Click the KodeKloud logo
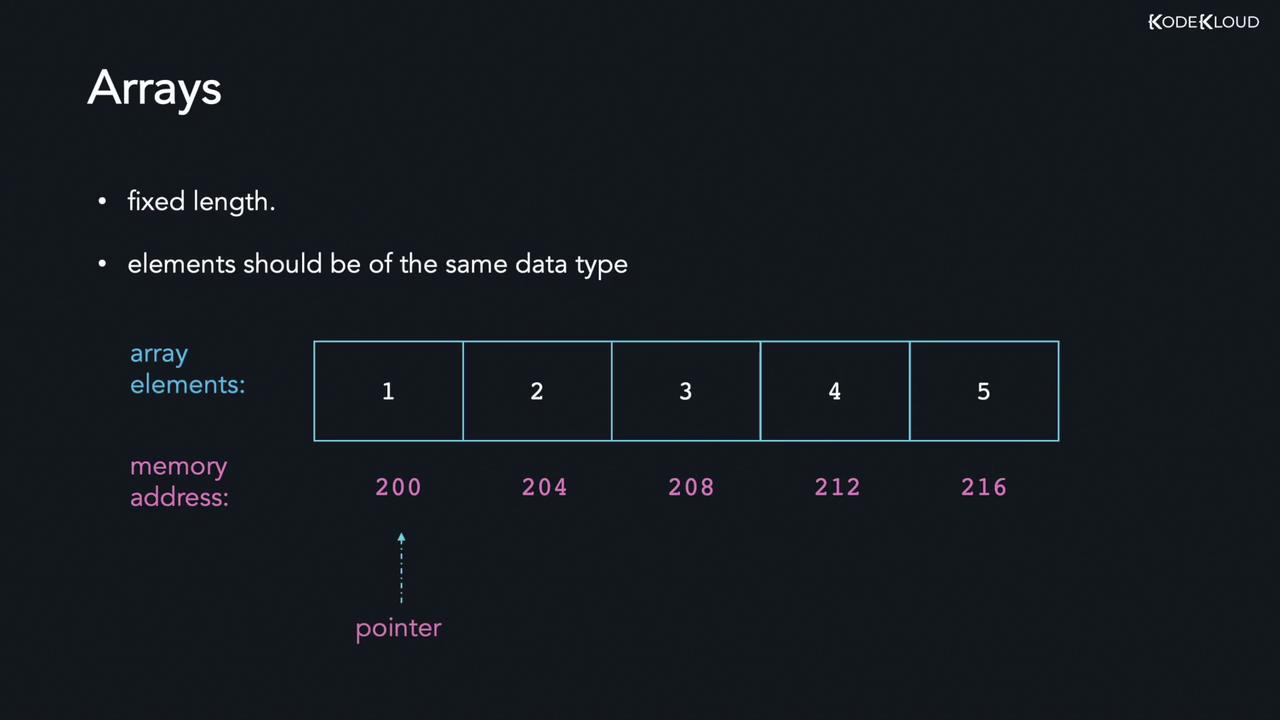 tap(1203, 22)
